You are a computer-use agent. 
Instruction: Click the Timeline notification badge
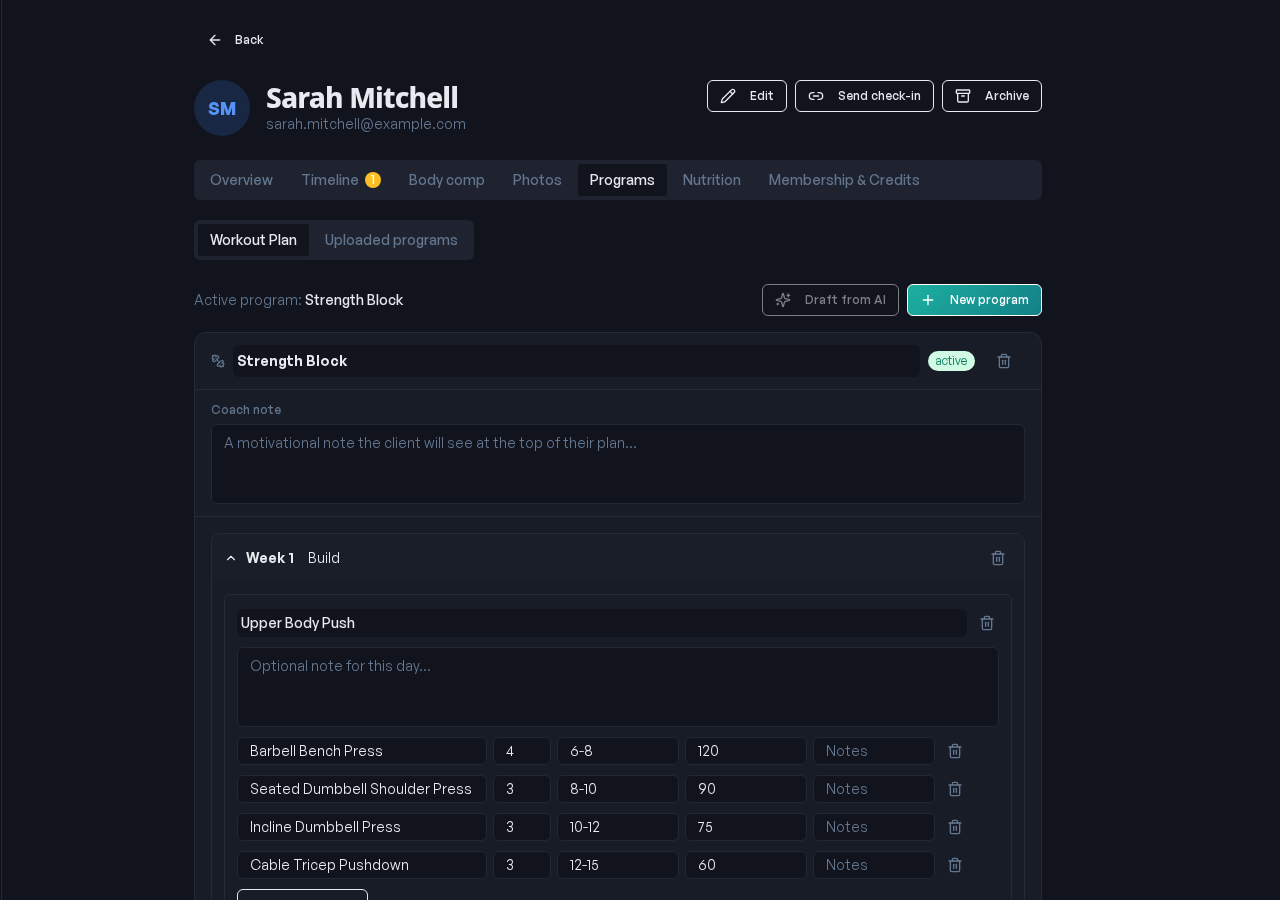tap(373, 180)
